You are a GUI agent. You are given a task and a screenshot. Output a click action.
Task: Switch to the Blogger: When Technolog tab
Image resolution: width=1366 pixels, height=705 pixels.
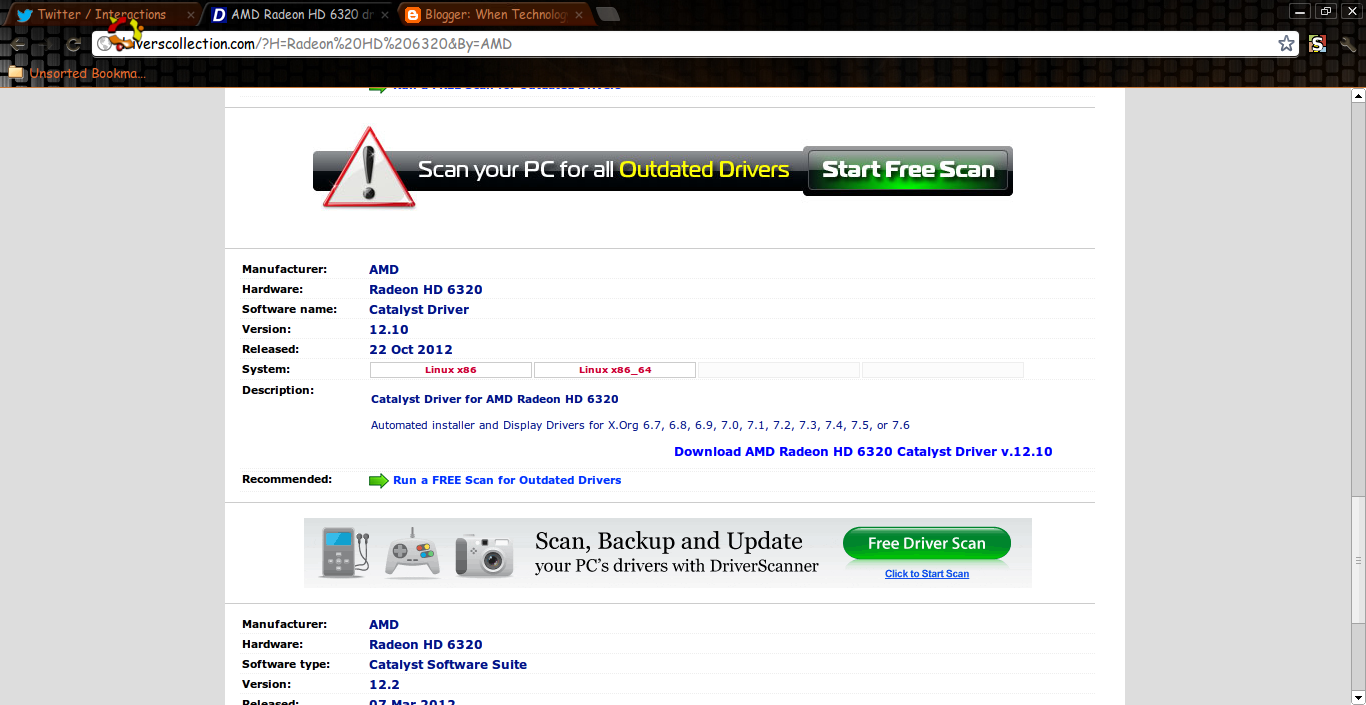(x=496, y=15)
